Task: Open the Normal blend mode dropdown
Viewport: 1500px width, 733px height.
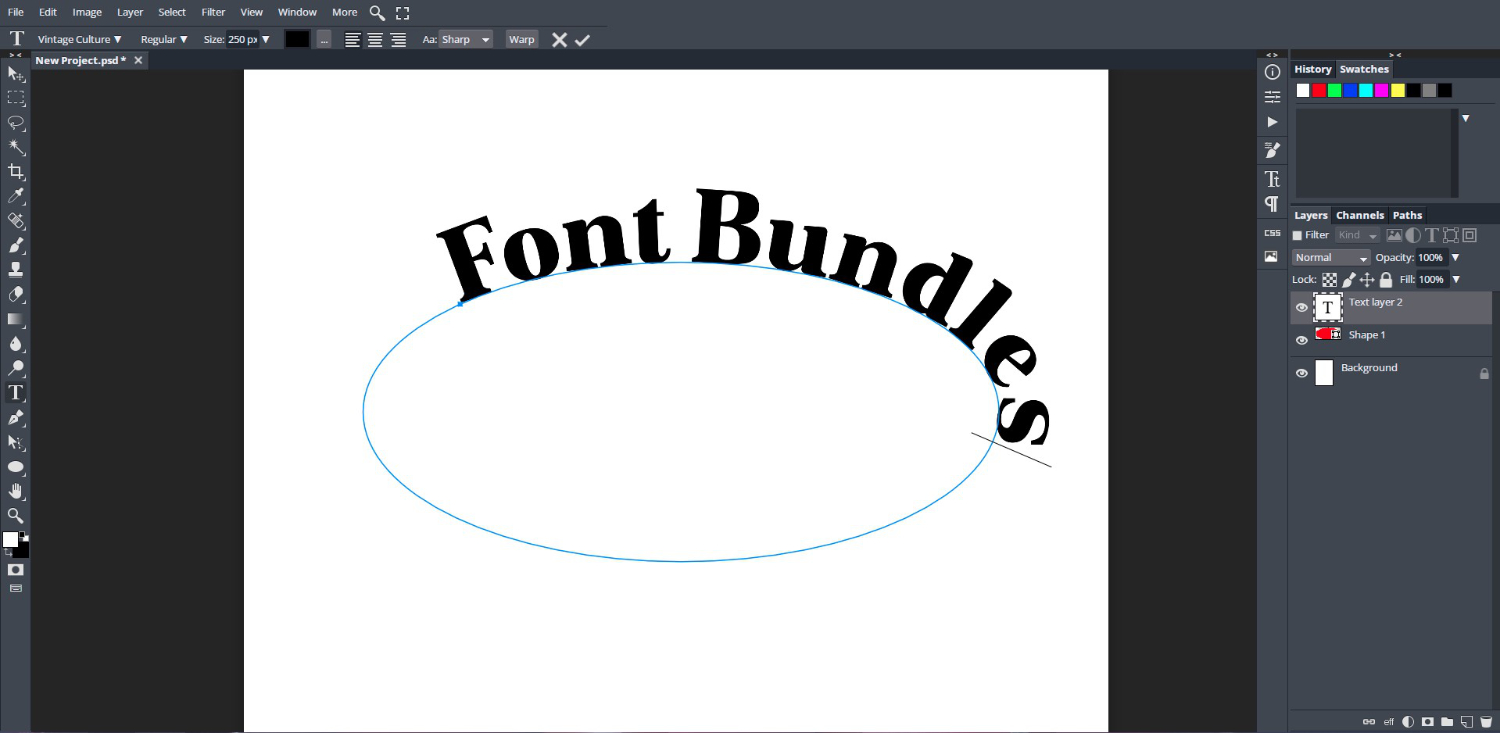Action: pyautogui.click(x=1331, y=258)
